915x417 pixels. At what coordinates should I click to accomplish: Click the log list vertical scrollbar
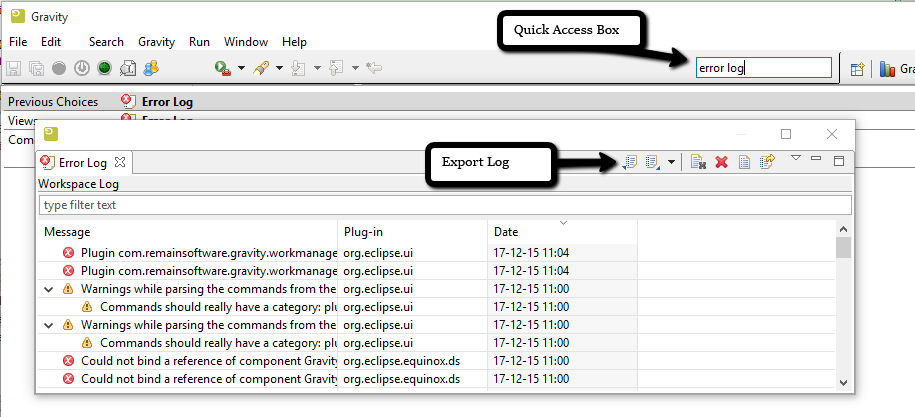click(x=844, y=310)
